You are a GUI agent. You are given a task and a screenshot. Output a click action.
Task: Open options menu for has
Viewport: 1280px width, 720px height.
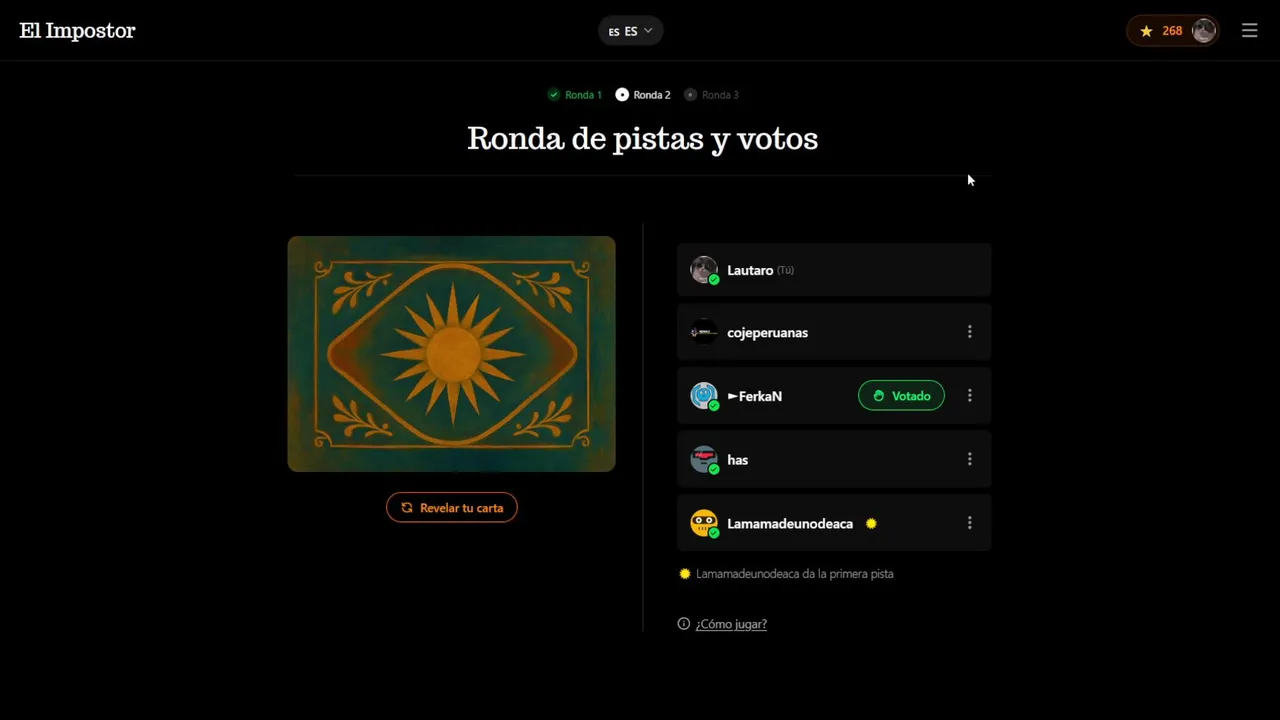[969, 459]
